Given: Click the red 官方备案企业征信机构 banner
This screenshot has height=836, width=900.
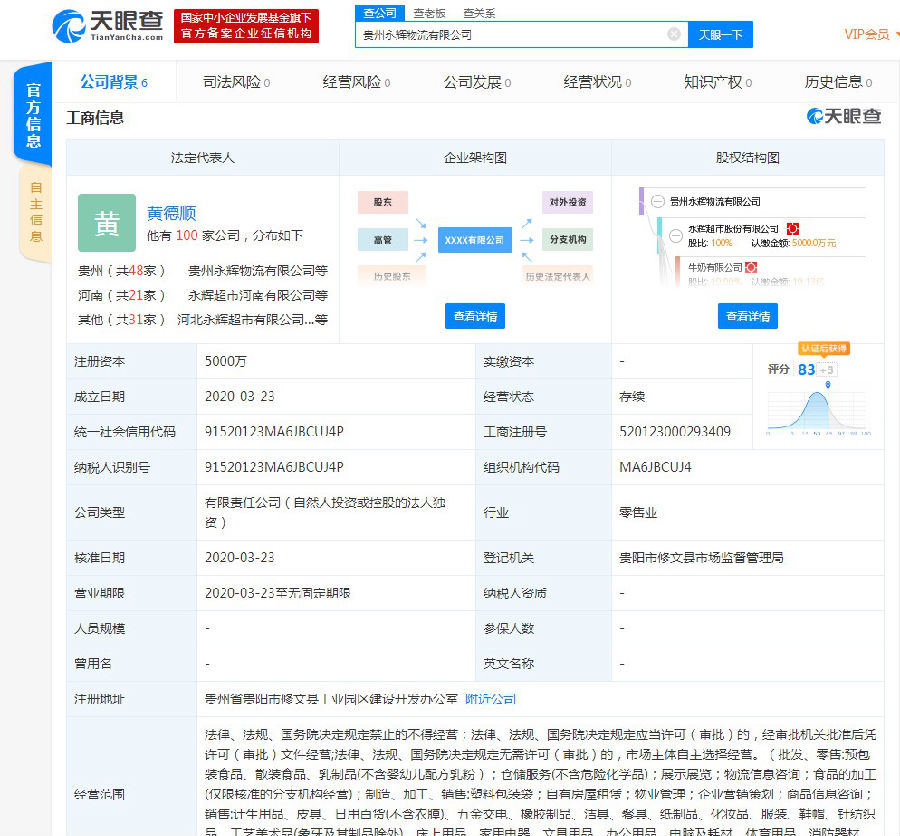Looking at the screenshot, I should point(246,26).
